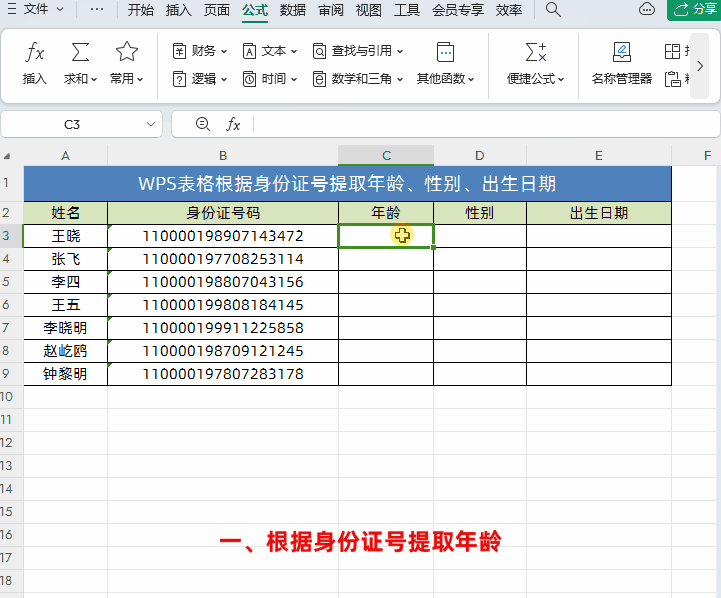This screenshot has height=598, width=721.
Task: Select column D header
Action: [x=480, y=156]
